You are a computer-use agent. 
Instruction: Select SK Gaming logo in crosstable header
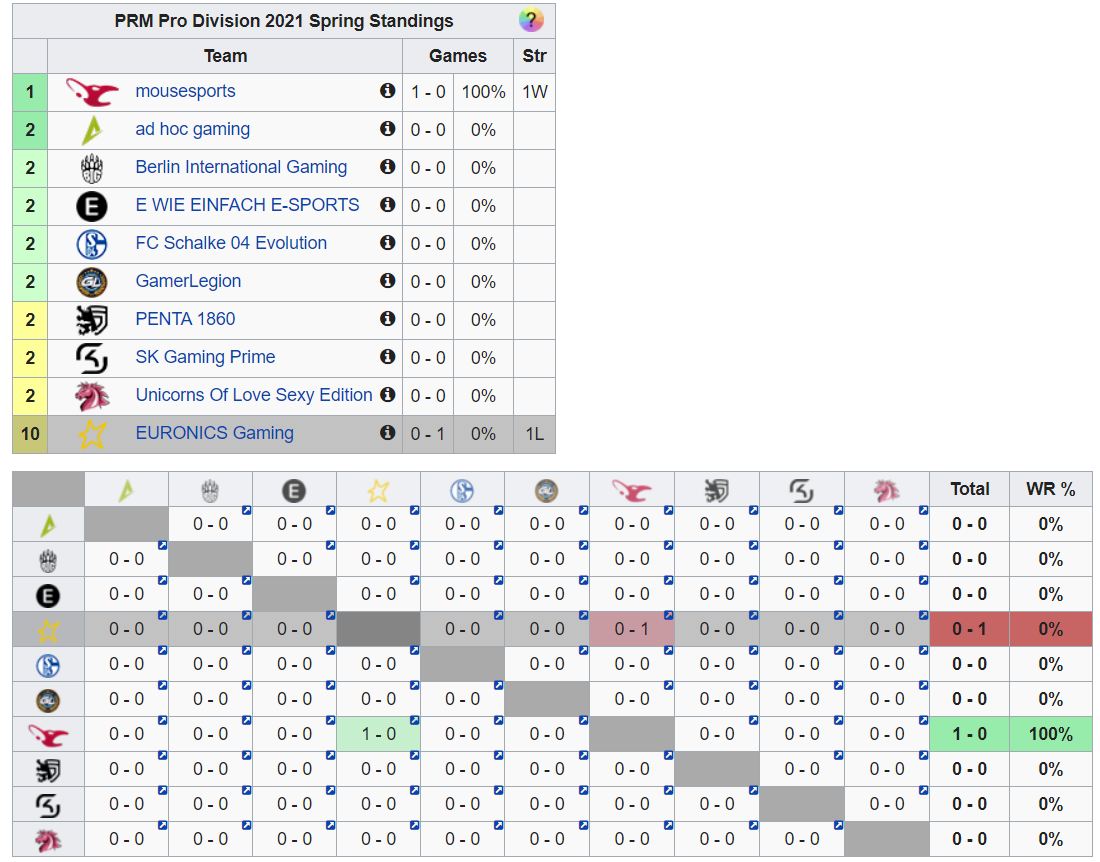(x=801, y=490)
